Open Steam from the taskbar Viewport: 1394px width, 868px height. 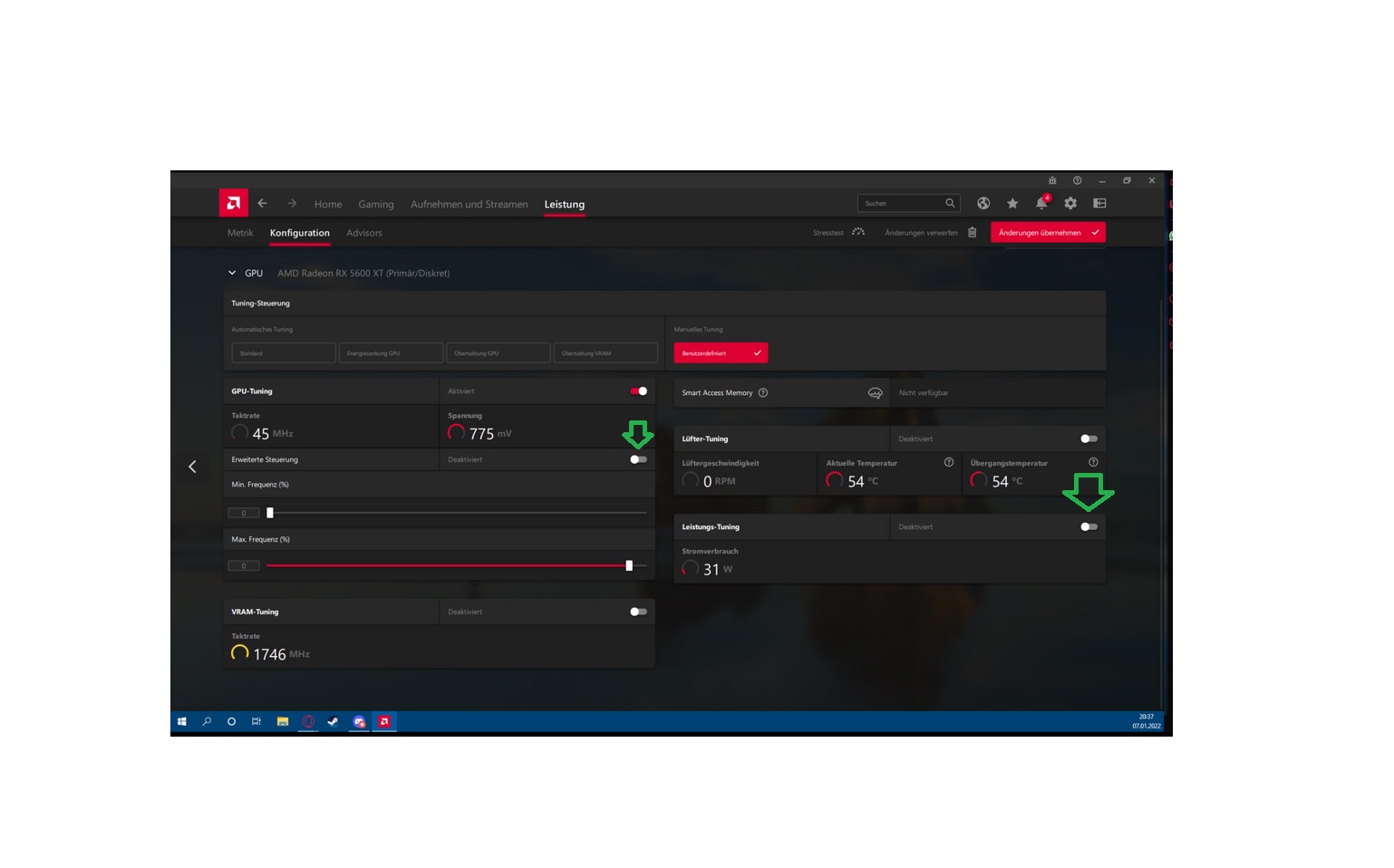(x=333, y=721)
